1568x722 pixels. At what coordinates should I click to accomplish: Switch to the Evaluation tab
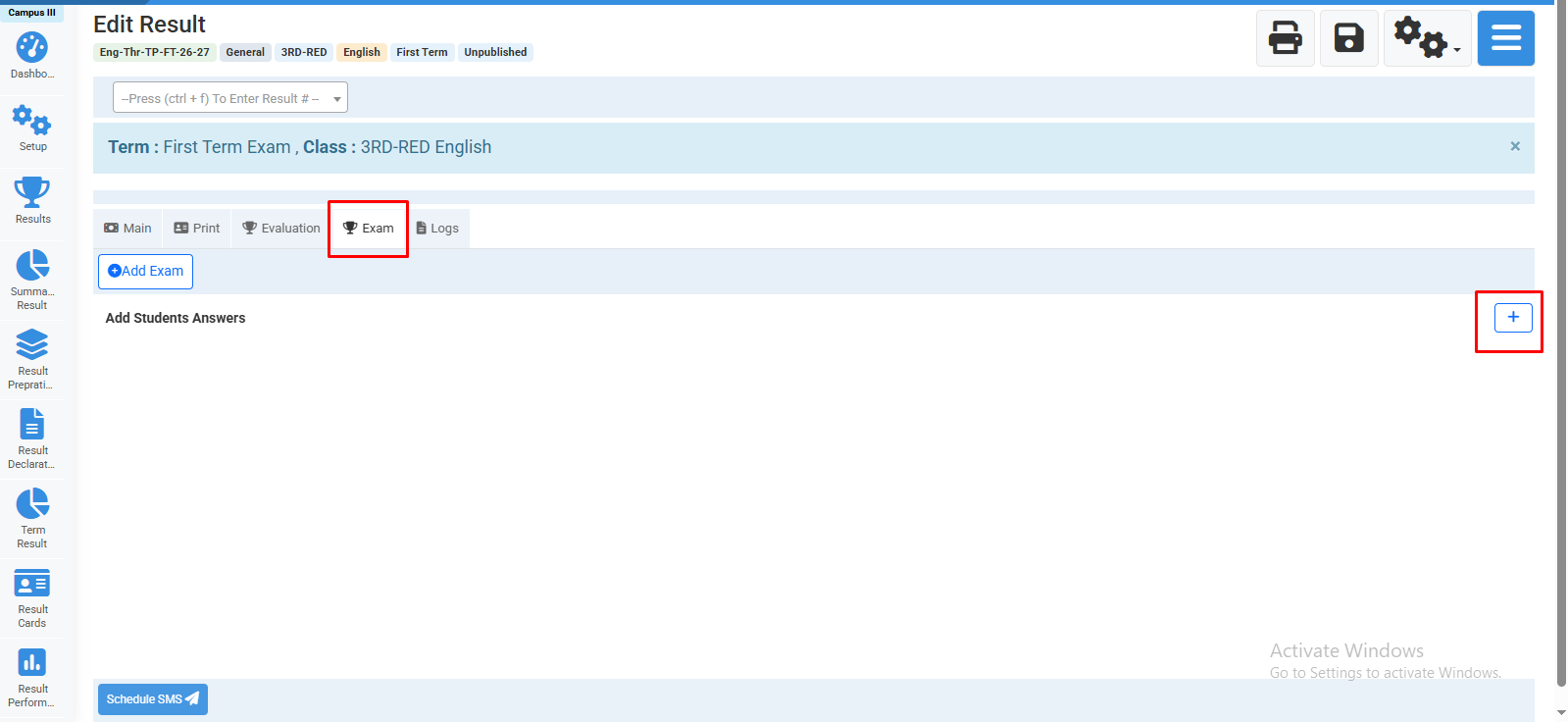pyautogui.click(x=281, y=228)
